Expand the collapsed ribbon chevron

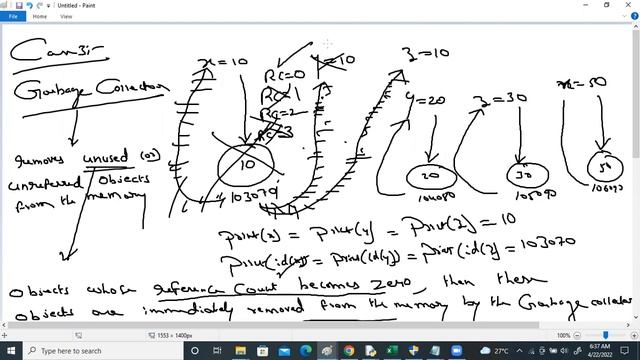[624, 16]
